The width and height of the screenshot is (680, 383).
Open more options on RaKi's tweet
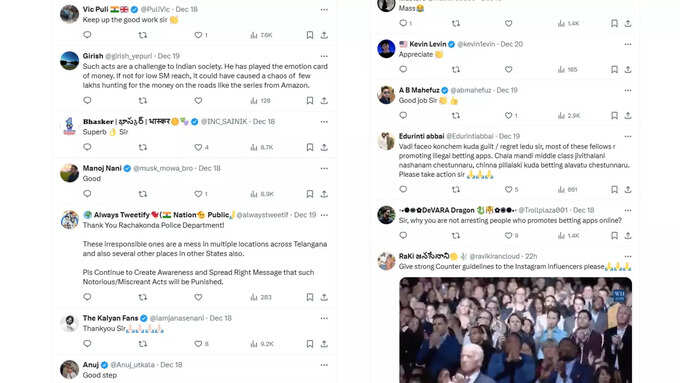point(628,256)
